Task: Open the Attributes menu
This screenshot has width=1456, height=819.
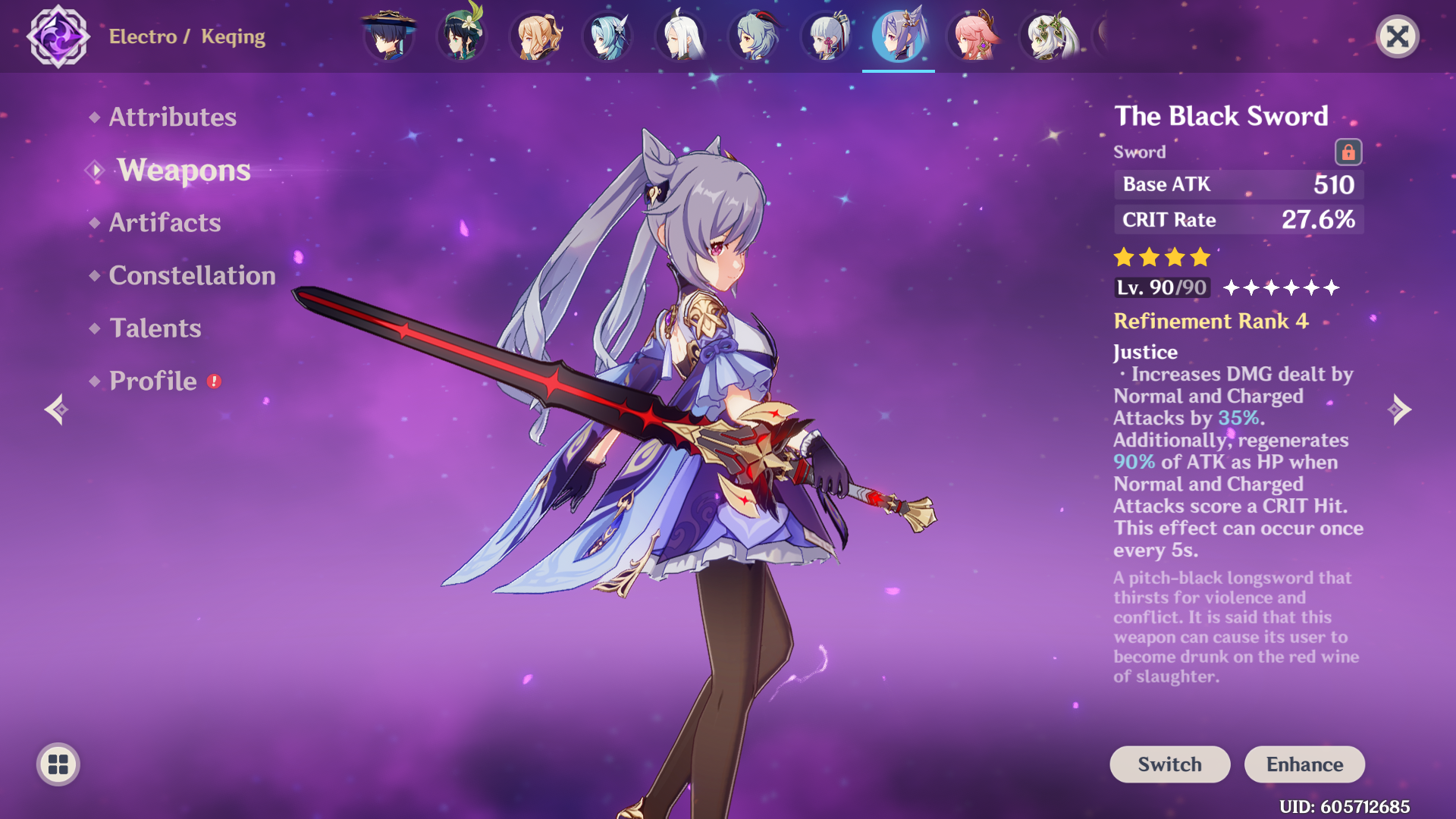Action: click(172, 117)
